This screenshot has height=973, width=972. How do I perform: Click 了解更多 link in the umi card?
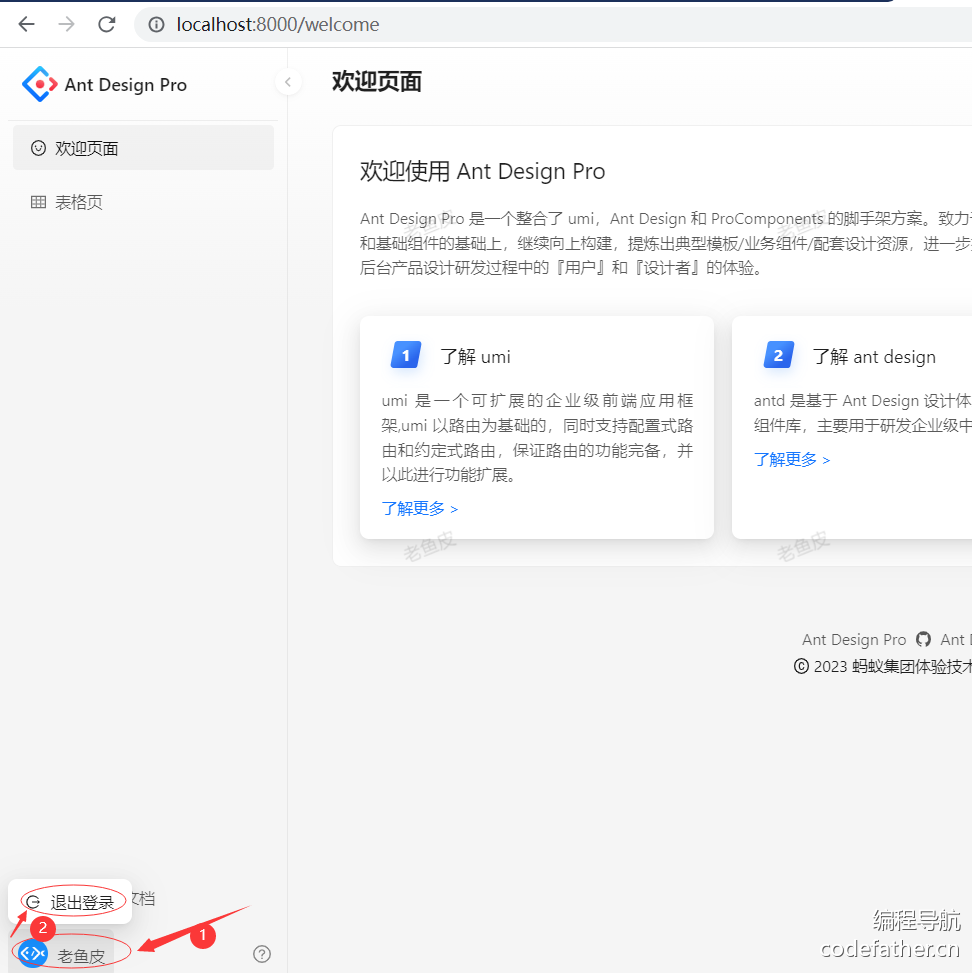pos(420,509)
